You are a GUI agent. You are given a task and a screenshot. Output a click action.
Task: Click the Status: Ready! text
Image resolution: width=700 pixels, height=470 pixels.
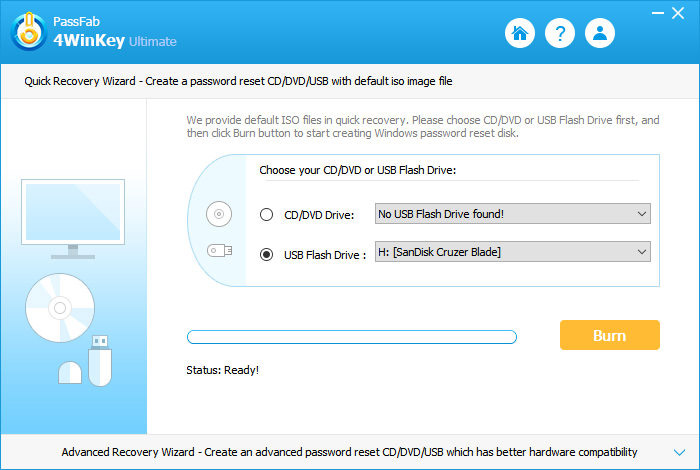pyautogui.click(x=222, y=370)
